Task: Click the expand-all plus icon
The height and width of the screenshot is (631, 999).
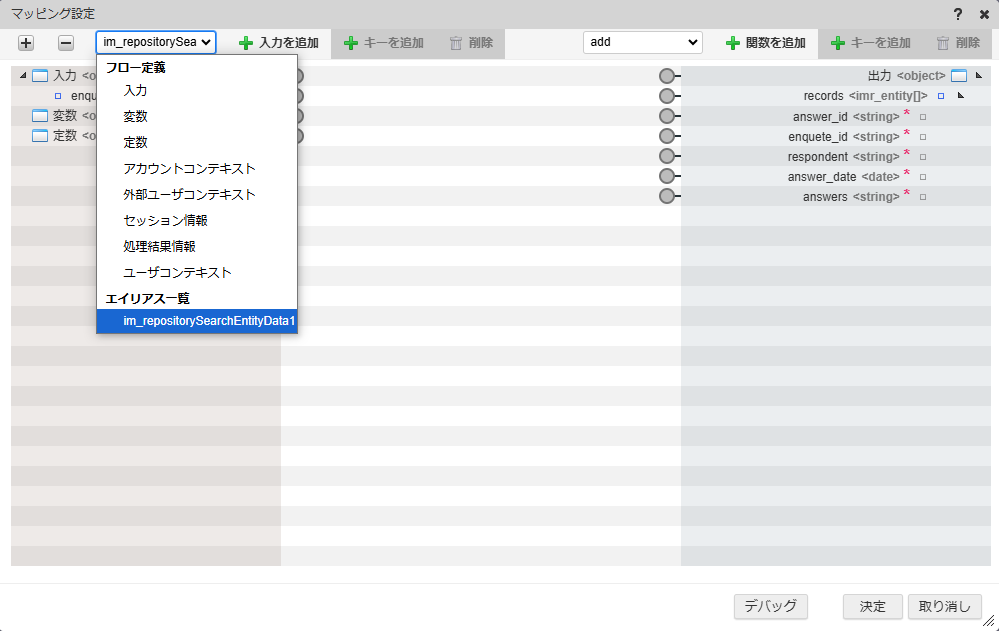Action: 26,43
